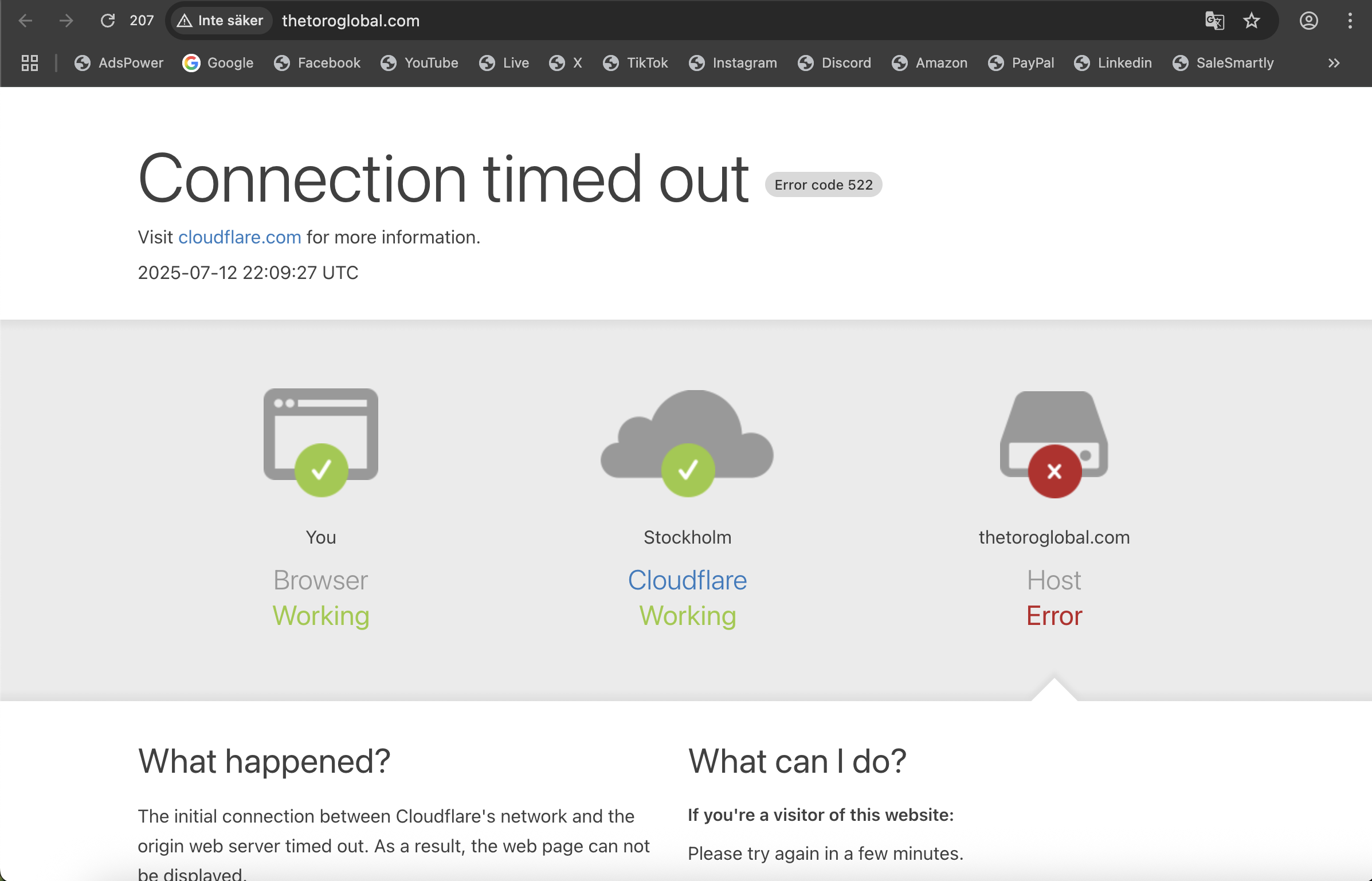Click the green 'Working' text under Cloudflare

point(687,616)
